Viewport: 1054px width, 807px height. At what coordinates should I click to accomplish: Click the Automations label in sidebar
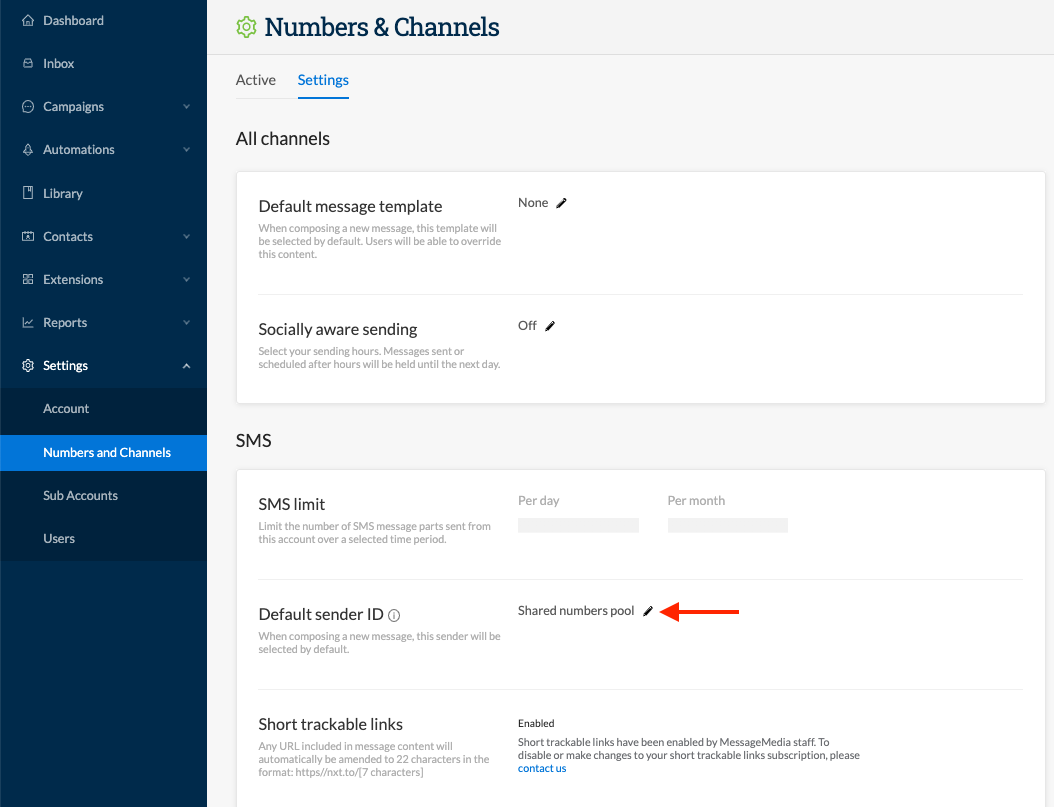[79, 149]
